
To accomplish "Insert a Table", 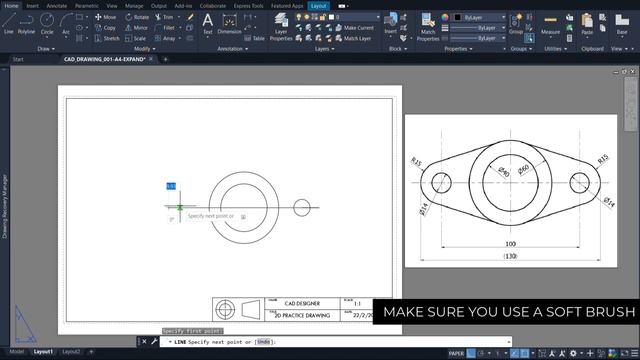I will [254, 38].
